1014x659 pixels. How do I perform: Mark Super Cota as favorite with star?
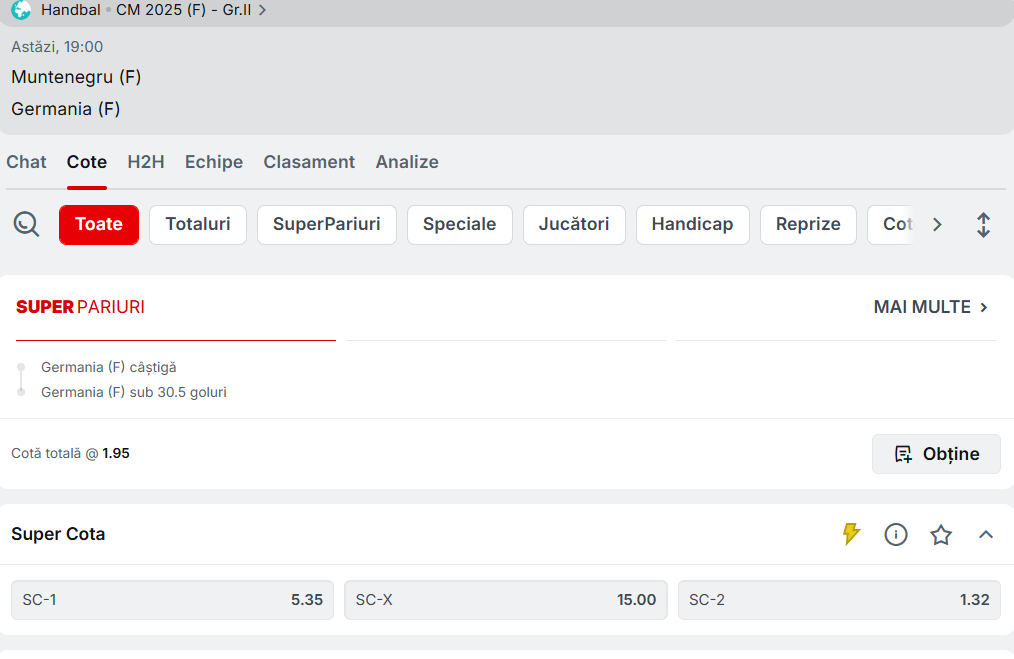[941, 534]
